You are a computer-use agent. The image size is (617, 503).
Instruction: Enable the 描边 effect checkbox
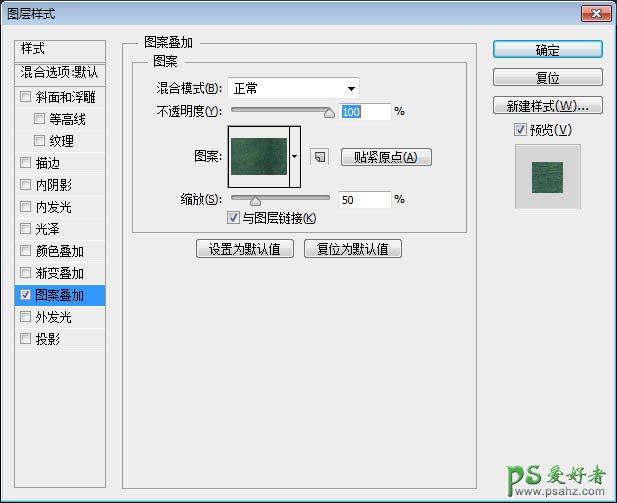[25, 163]
